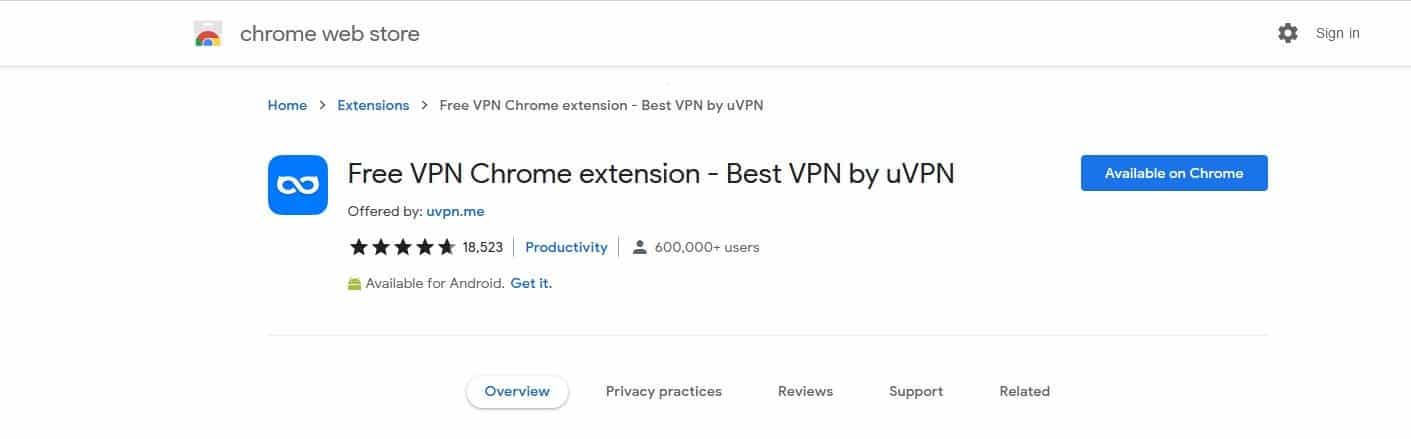The width and height of the screenshot is (1411, 439).
Task: Click the breadcrumb chevron after Home
Action: (x=323, y=105)
